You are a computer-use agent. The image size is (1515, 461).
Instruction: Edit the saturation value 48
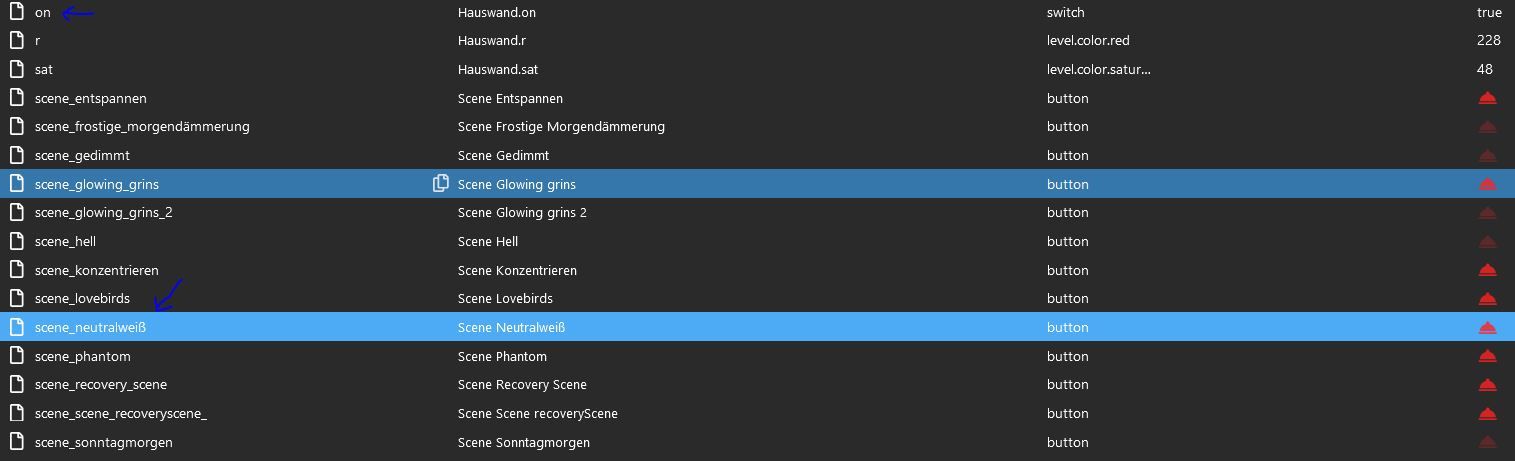(1484, 70)
